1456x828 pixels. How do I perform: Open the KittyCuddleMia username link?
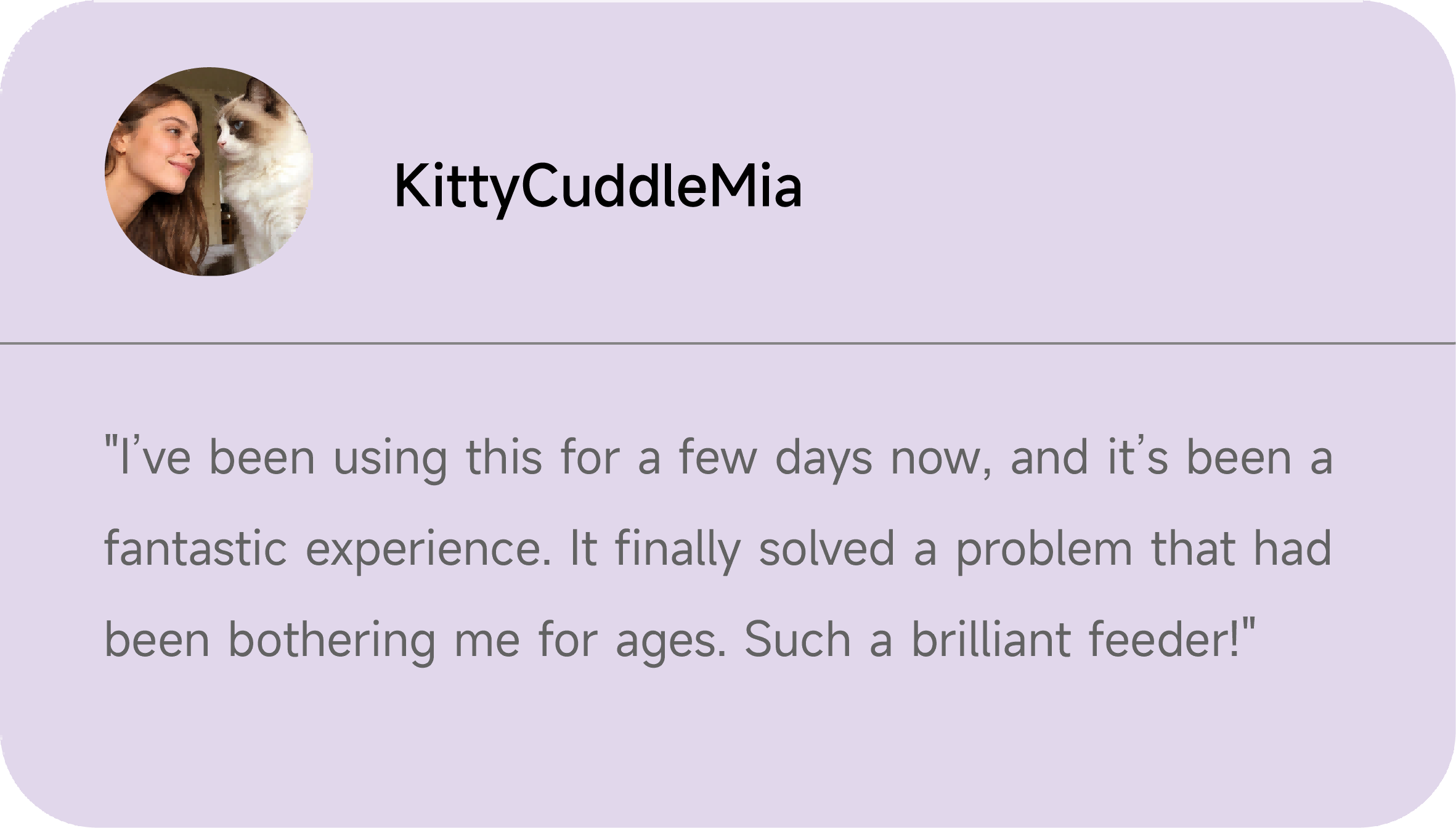click(x=597, y=186)
